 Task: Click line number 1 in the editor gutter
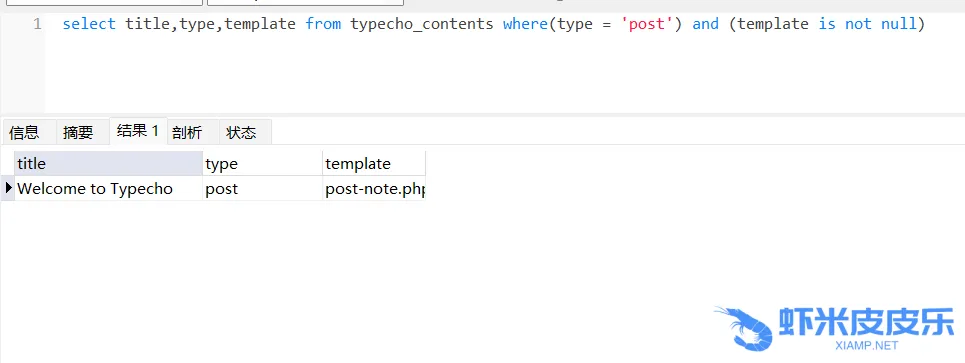click(37, 25)
